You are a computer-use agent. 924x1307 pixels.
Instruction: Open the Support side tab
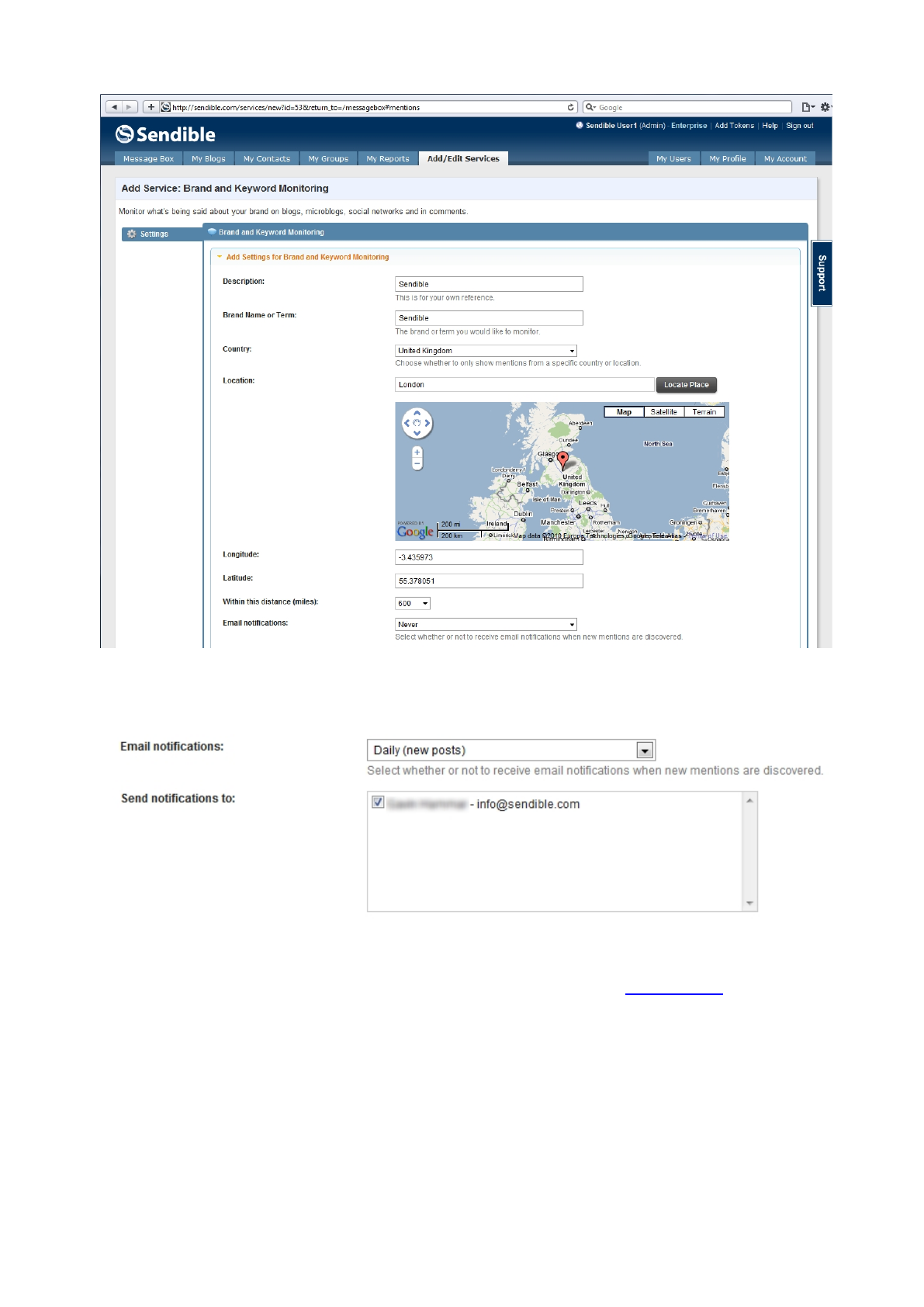[x=822, y=273]
